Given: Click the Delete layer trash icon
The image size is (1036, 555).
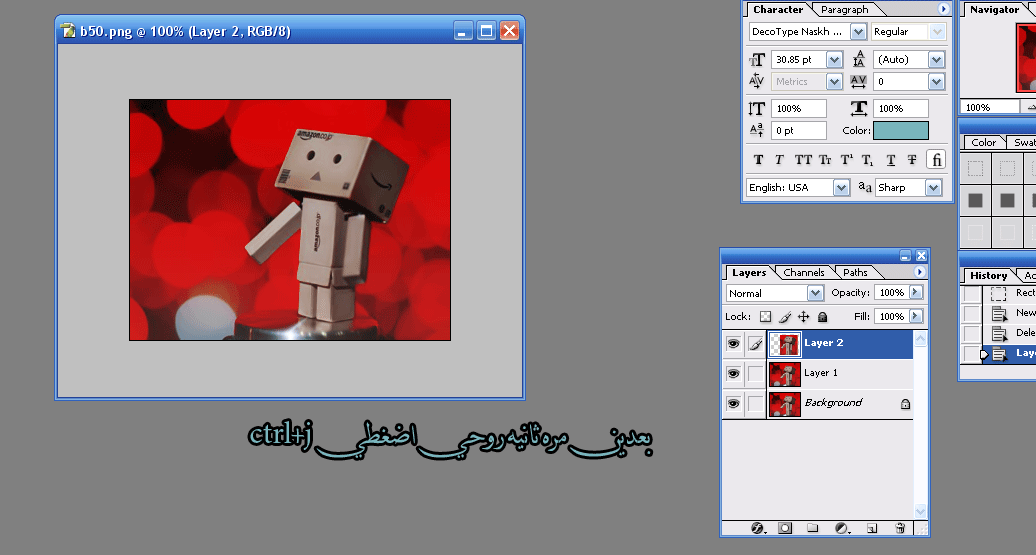Looking at the screenshot, I should 900,527.
